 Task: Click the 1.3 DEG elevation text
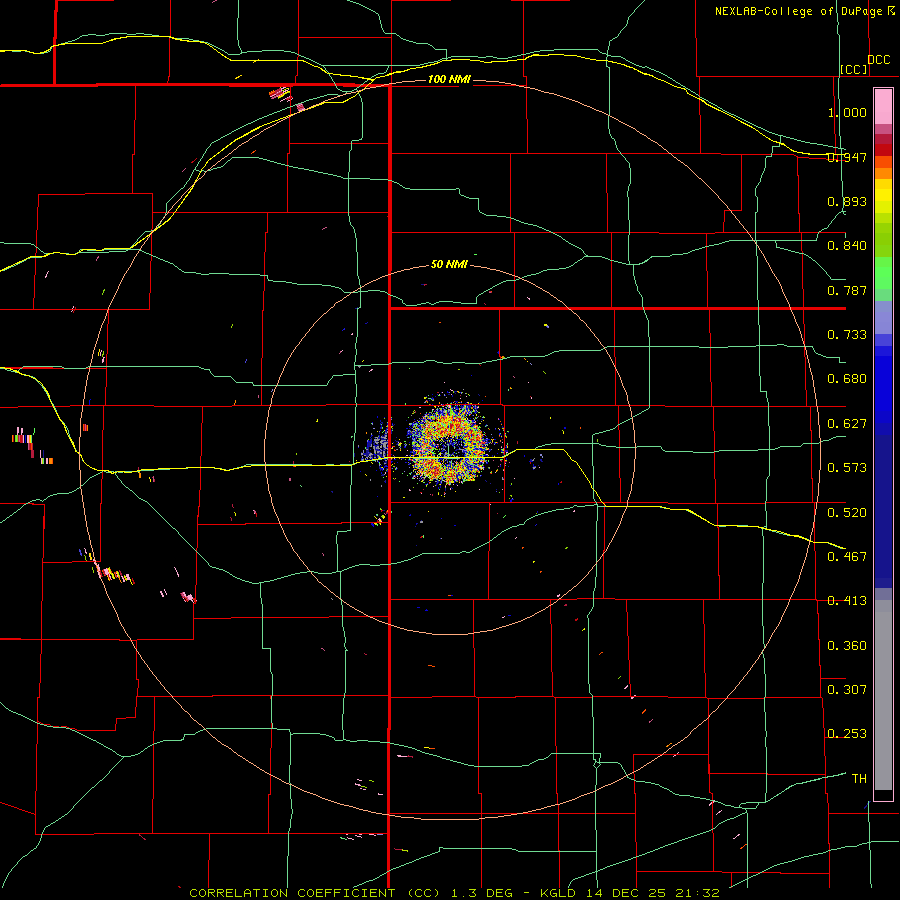pyautogui.click(x=482, y=893)
